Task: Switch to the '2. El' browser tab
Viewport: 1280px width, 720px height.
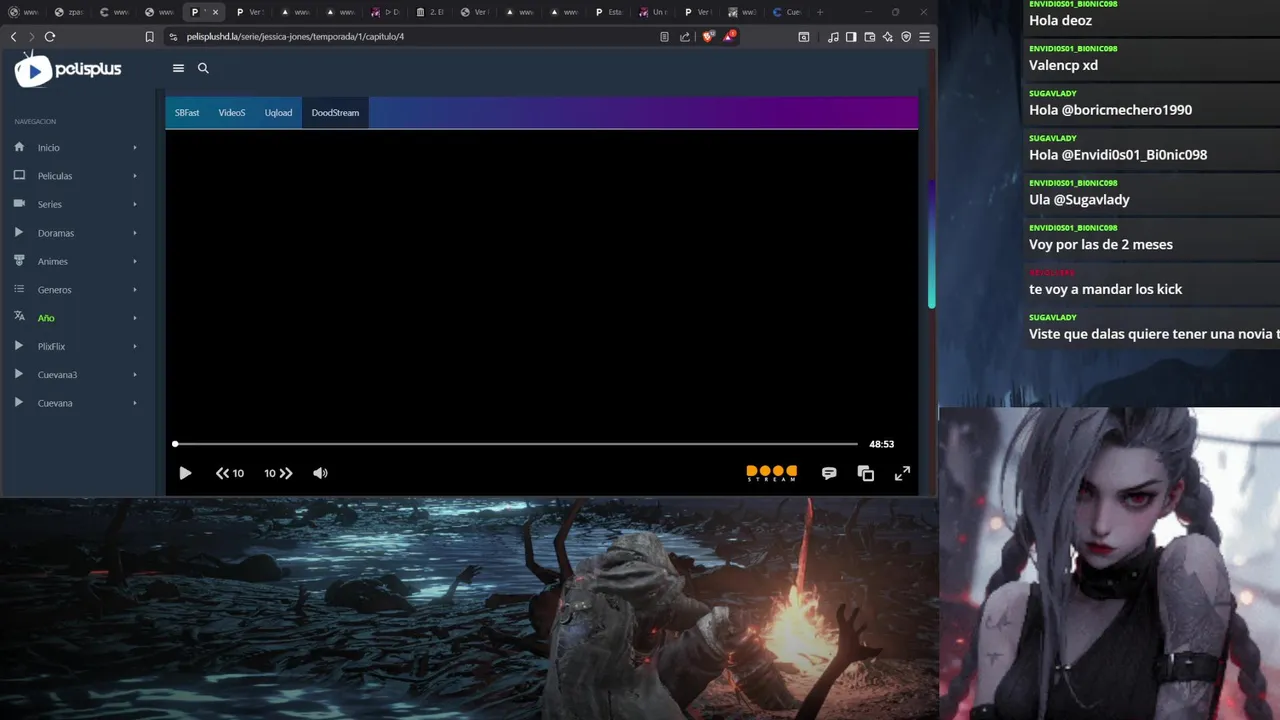Action: [x=430, y=12]
